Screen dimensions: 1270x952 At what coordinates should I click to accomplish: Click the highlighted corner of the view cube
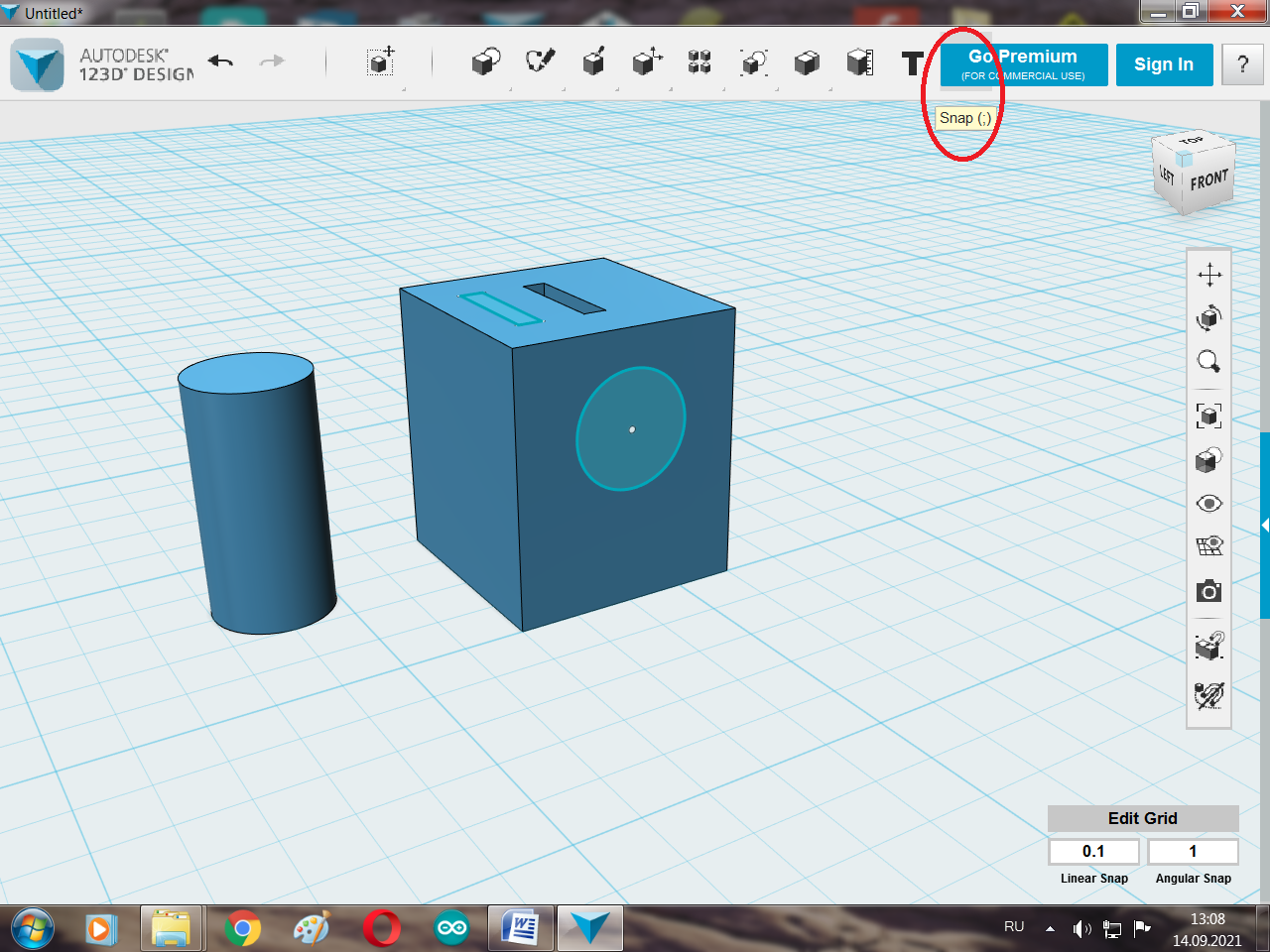click(1185, 158)
